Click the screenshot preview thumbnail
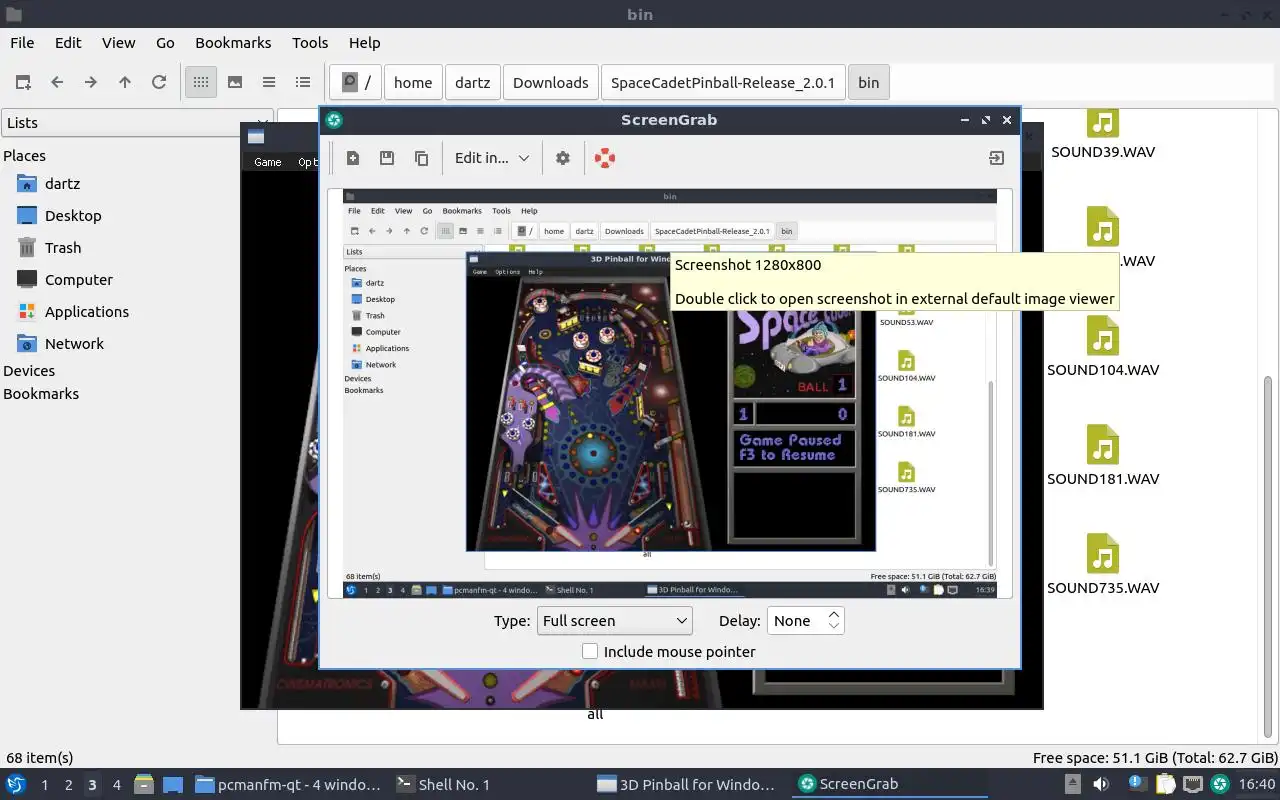This screenshot has height=800, width=1280. click(670, 393)
